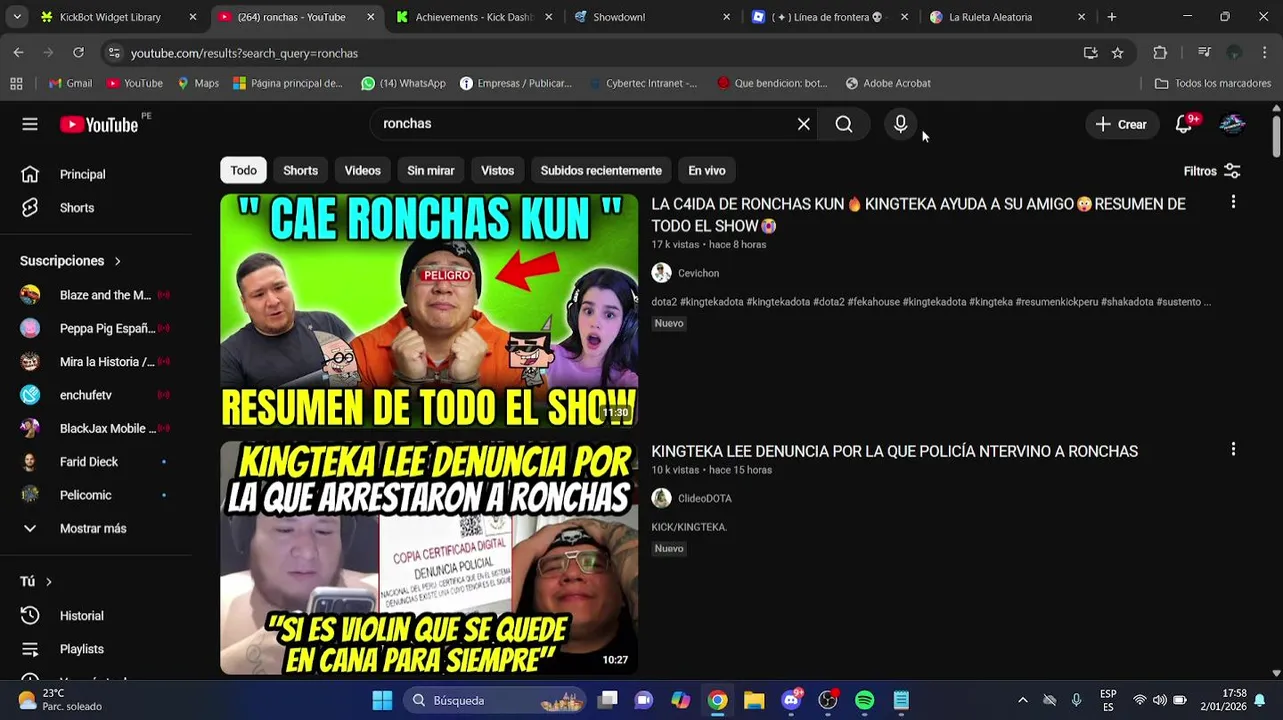The width and height of the screenshot is (1283, 720).
Task: Expand the Suscripciones section
Action: point(70,261)
